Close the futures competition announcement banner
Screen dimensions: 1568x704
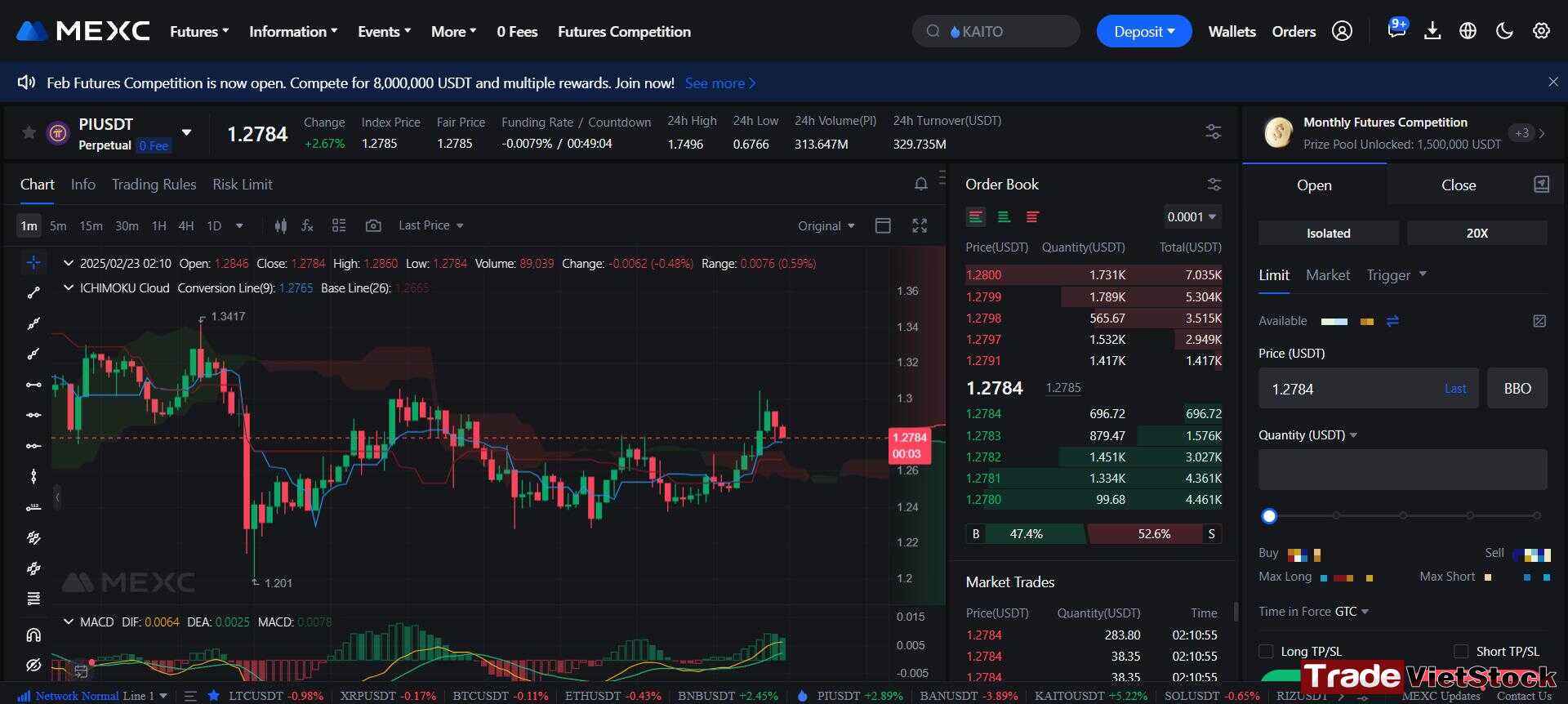[x=1553, y=82]
